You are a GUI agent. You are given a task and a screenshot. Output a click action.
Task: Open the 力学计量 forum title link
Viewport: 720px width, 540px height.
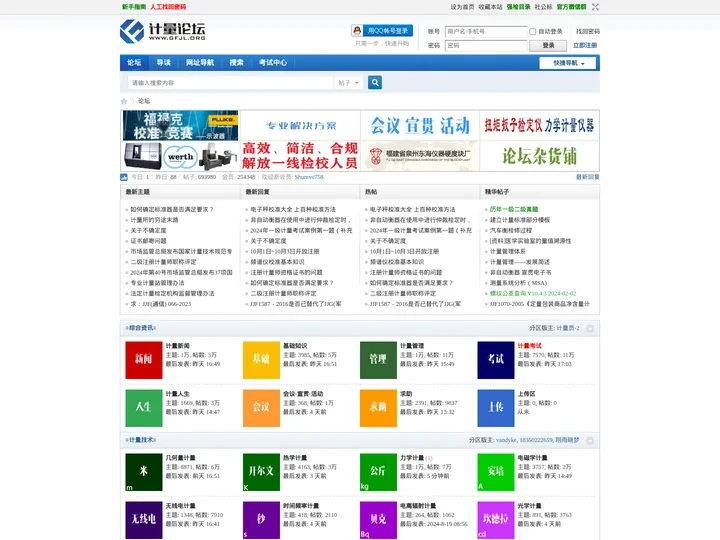(412, 458)
